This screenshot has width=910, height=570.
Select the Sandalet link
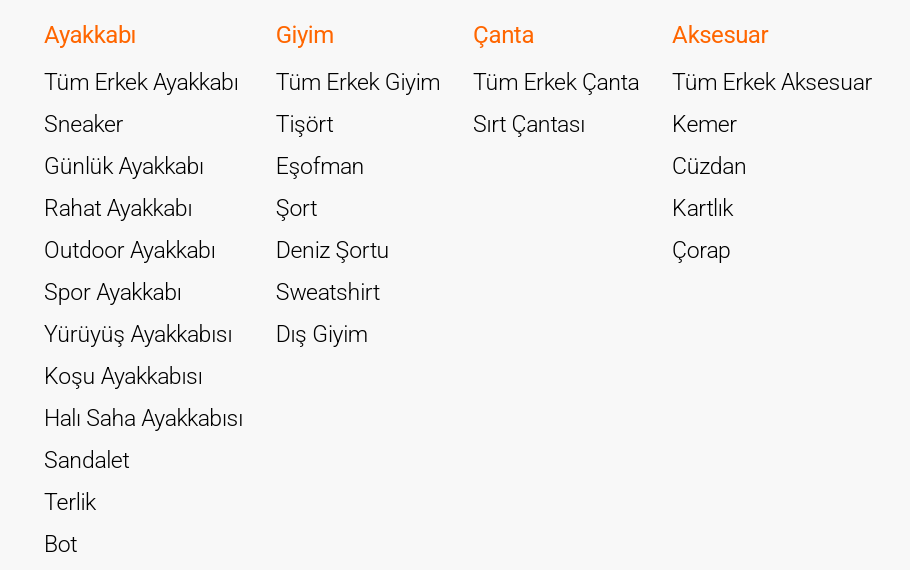tap(87, 460)
